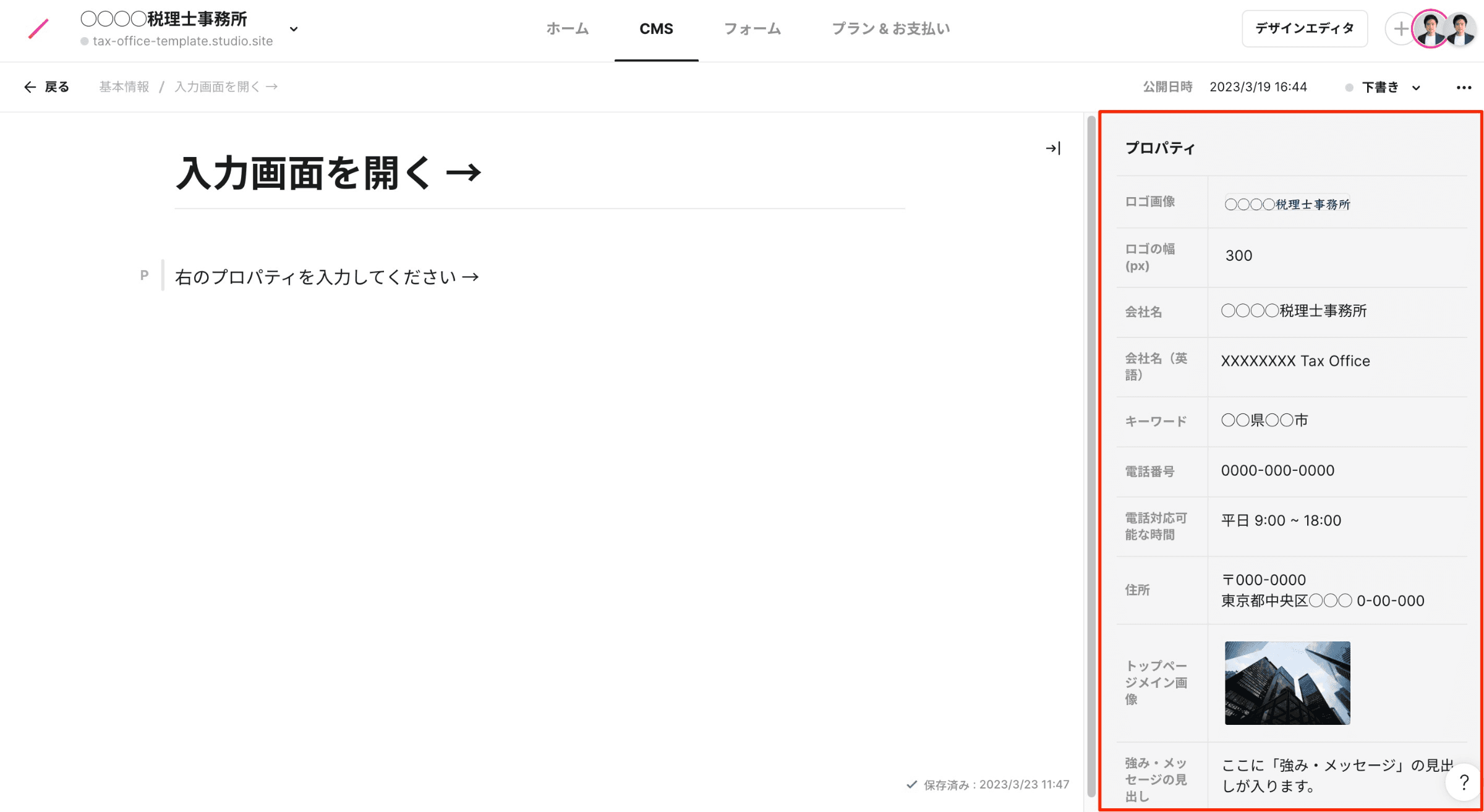Click the paragraph P block marker
The image size is (1484, 812).
(144, 276)
